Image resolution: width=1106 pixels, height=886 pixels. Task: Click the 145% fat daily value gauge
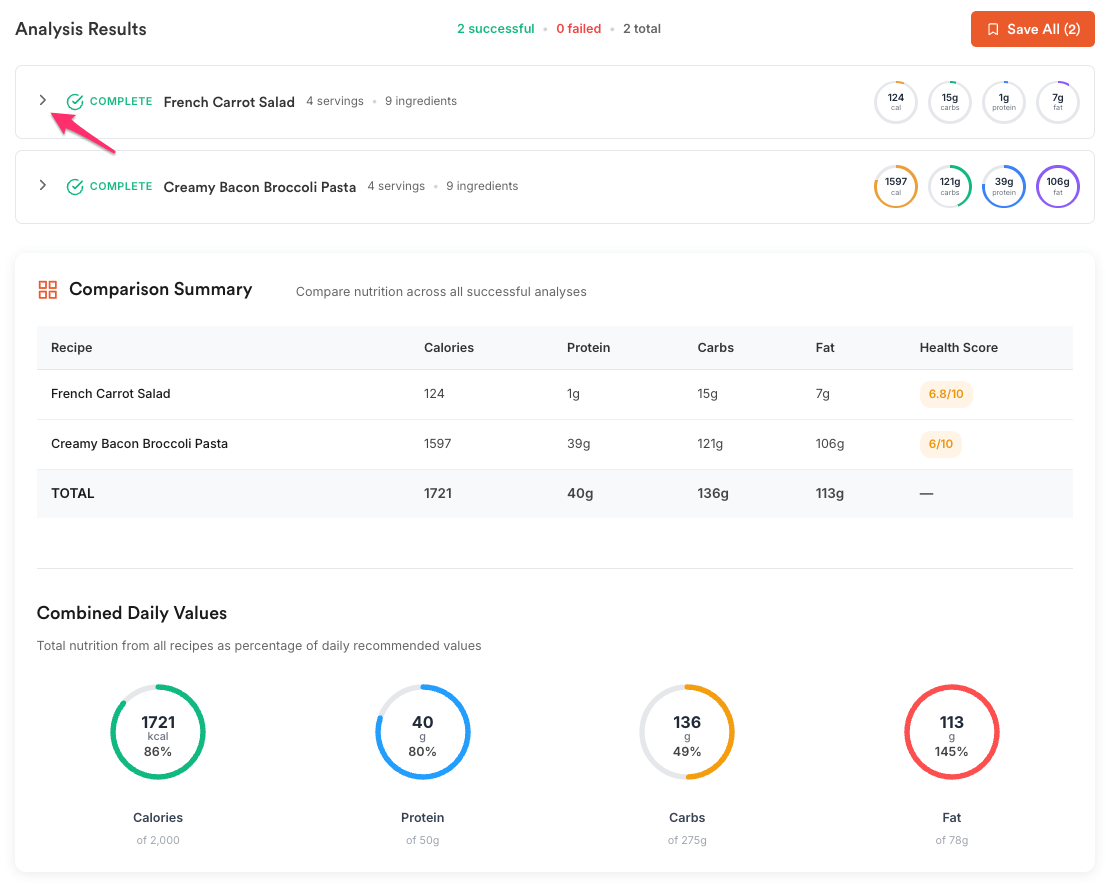pyautogui.click(x=951, y=732)
